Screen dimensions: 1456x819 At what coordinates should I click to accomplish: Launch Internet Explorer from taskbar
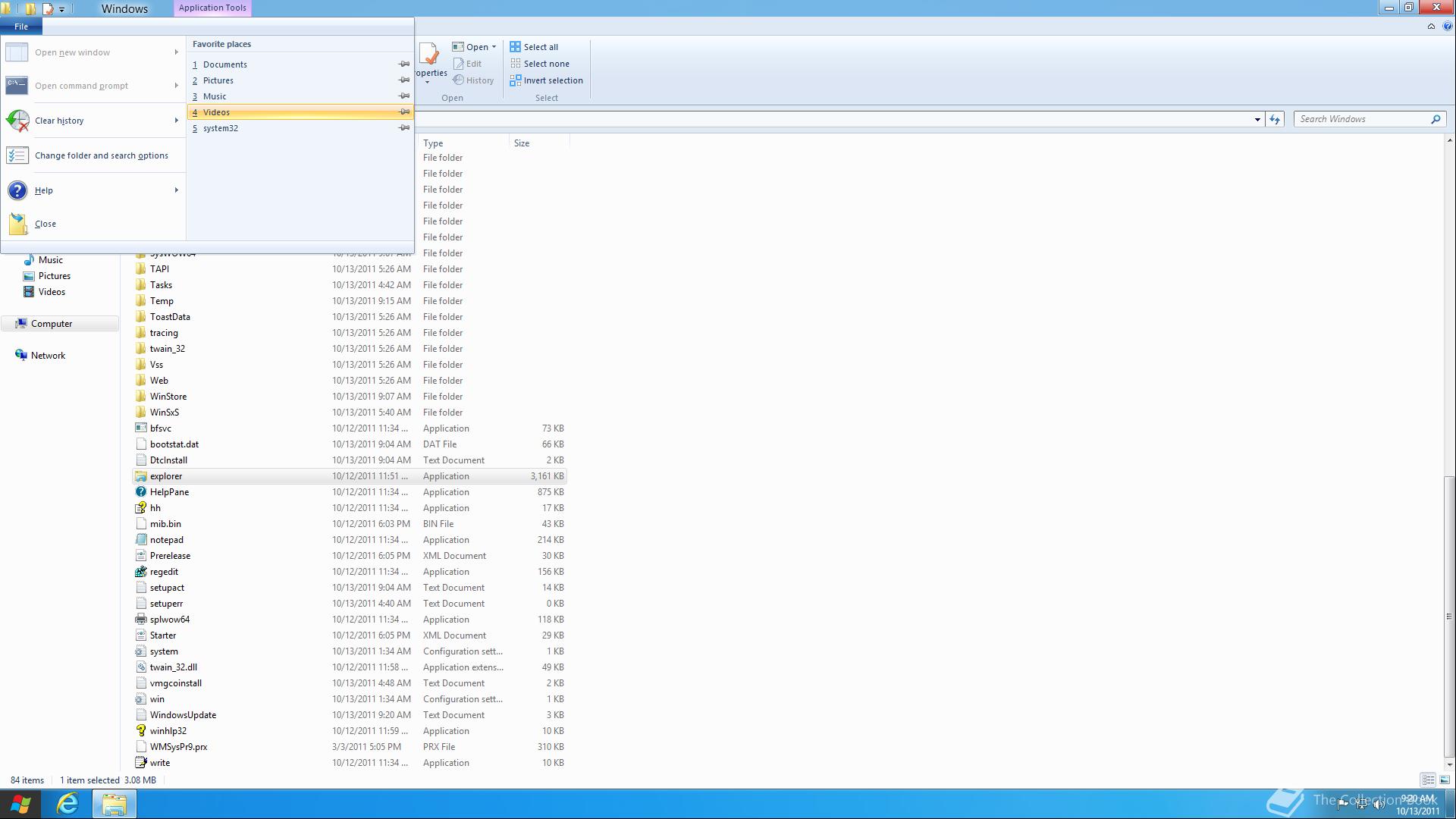(67, 804)
